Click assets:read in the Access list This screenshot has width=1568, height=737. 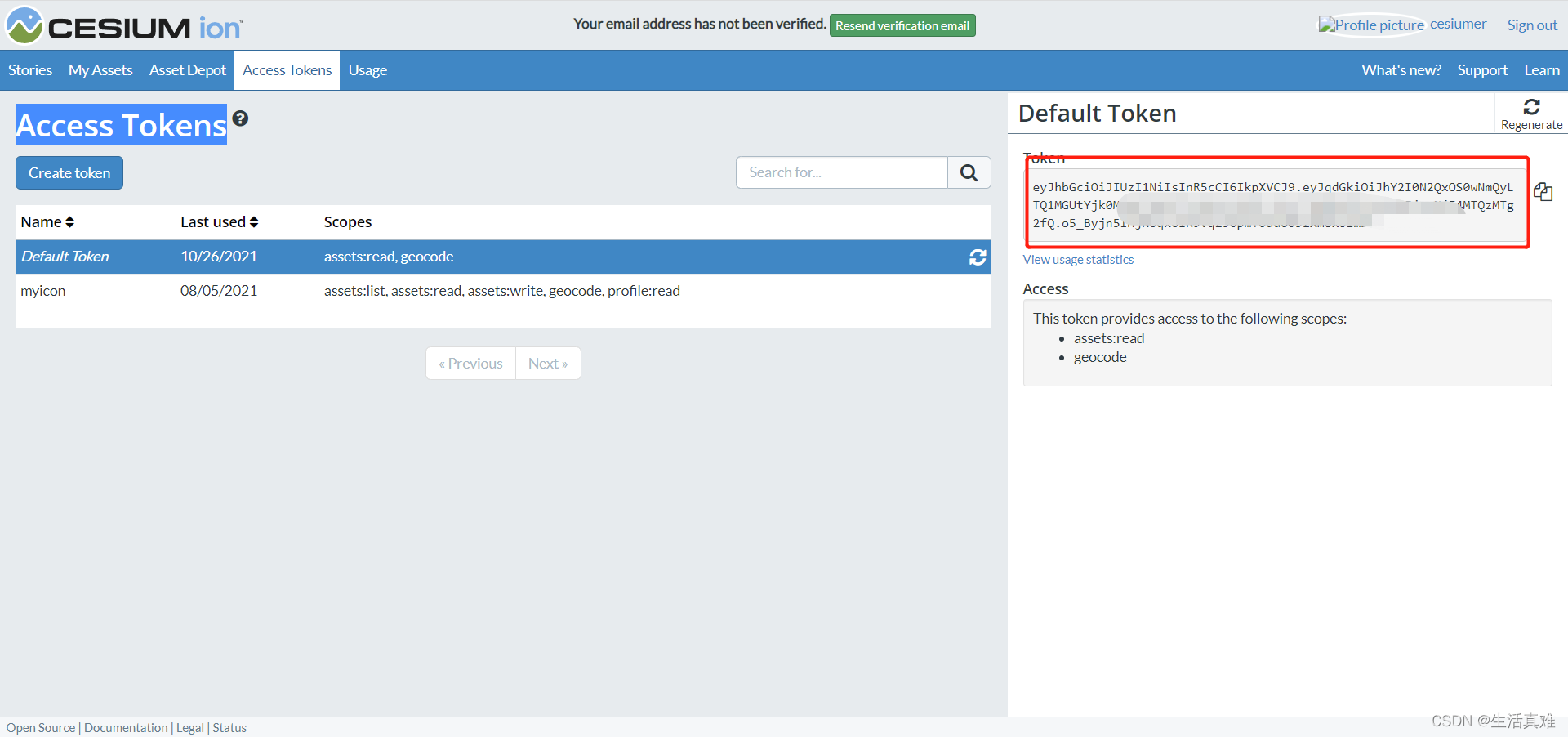pyautogui.click(x=1109, y=338)
